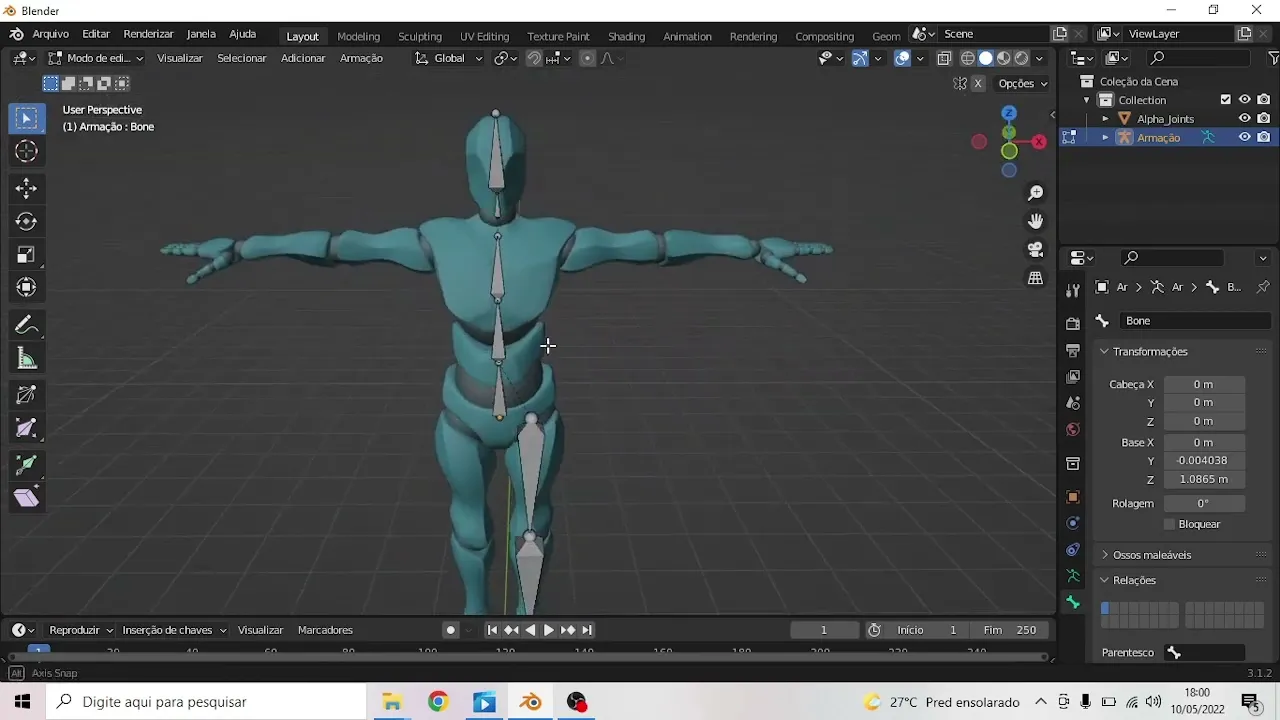Toggle camera view icon

pos(1036,249)
